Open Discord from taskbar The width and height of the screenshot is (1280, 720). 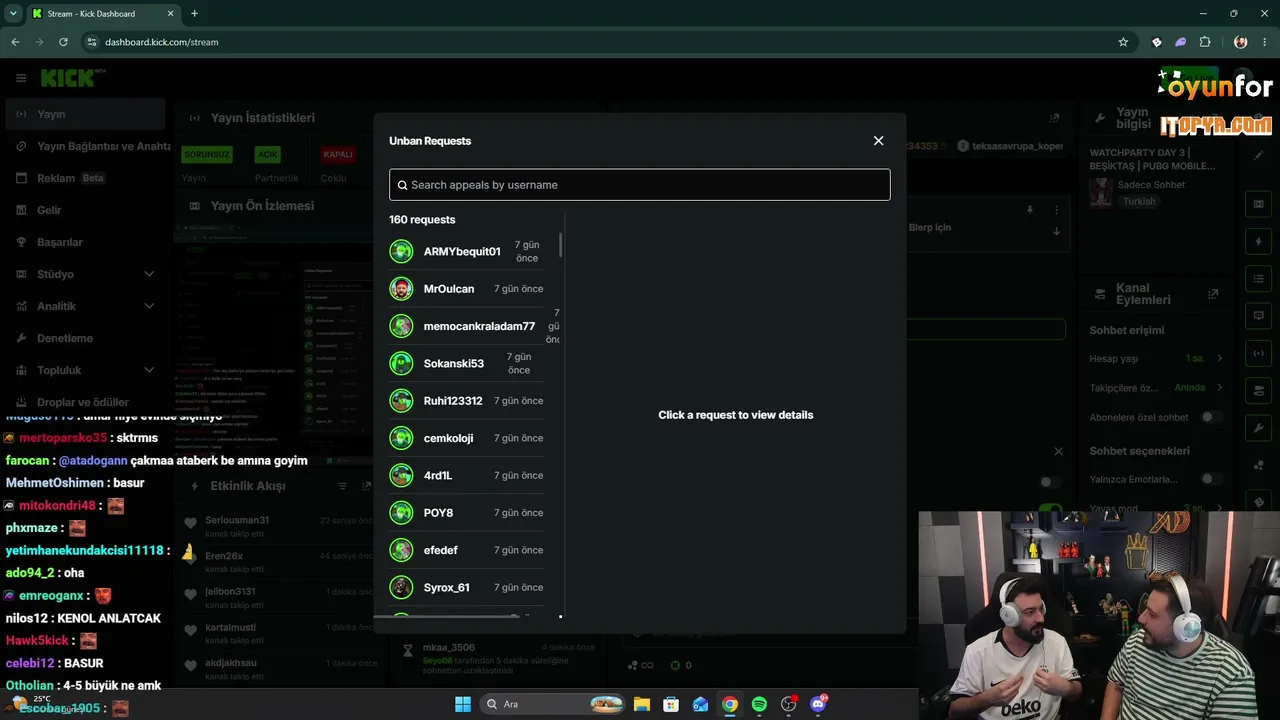coord(818,704)
